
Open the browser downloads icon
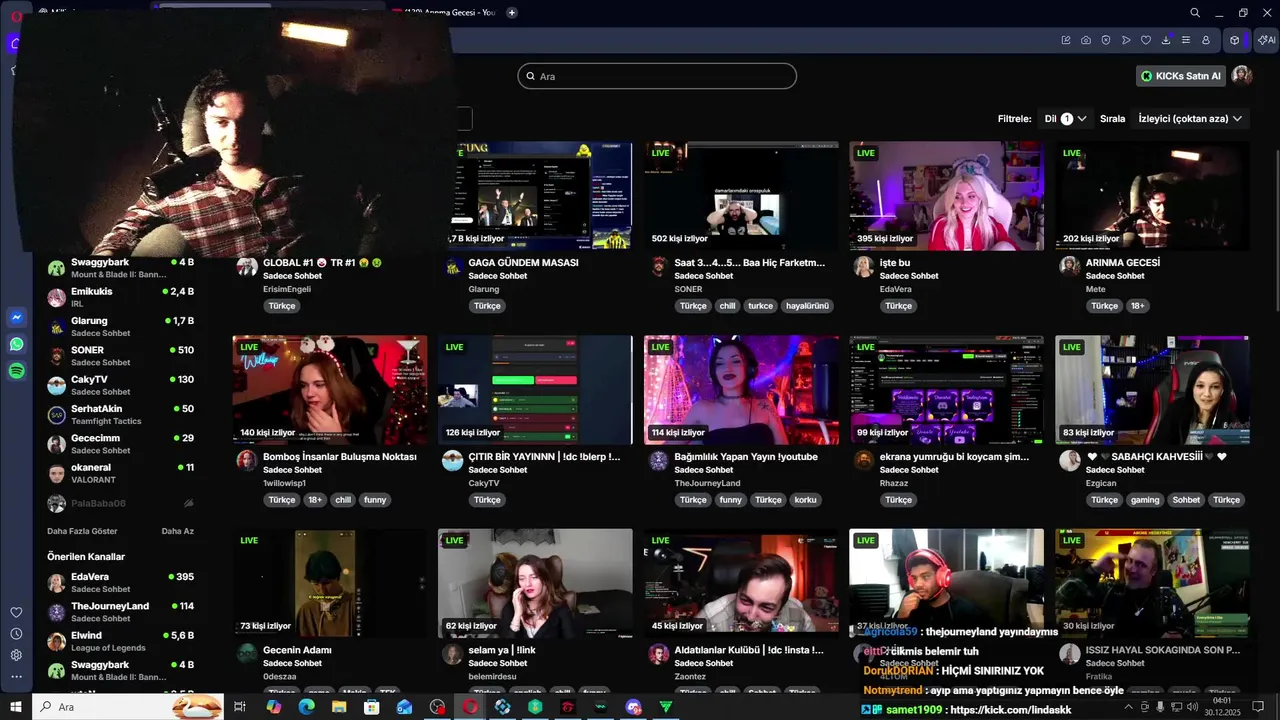tap(1166, 40)
